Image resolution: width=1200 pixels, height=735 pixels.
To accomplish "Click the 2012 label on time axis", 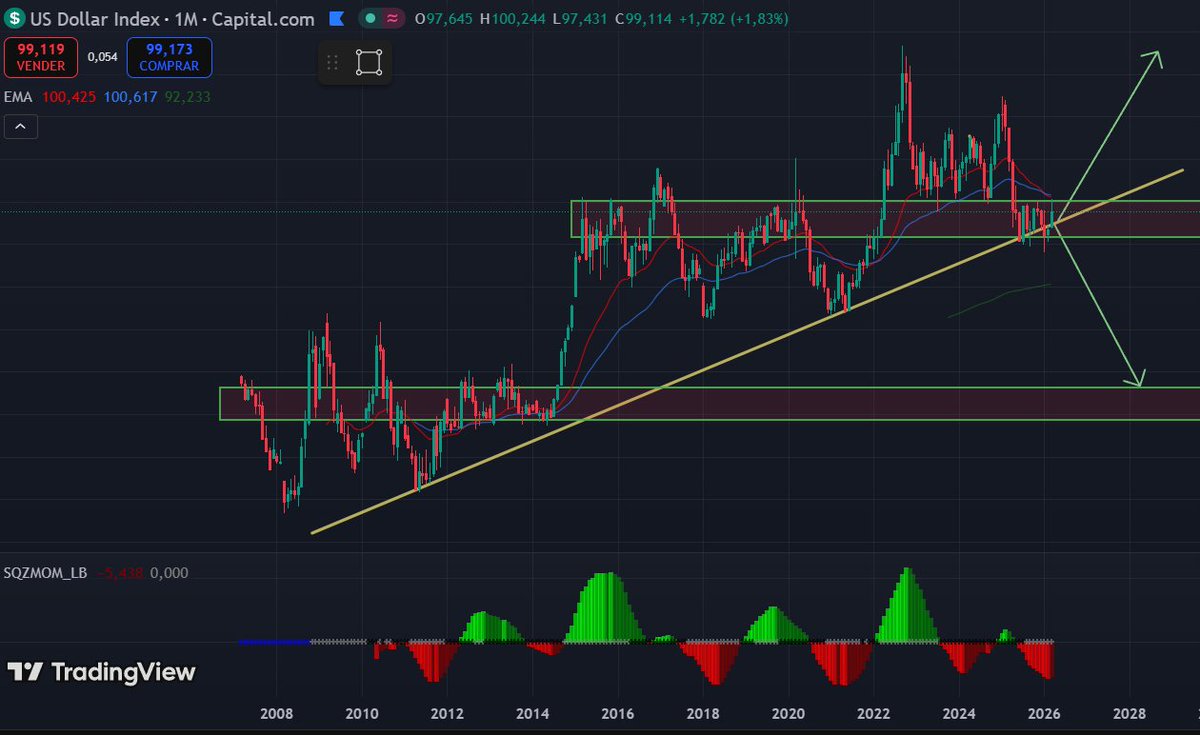I will coord(446,713).
